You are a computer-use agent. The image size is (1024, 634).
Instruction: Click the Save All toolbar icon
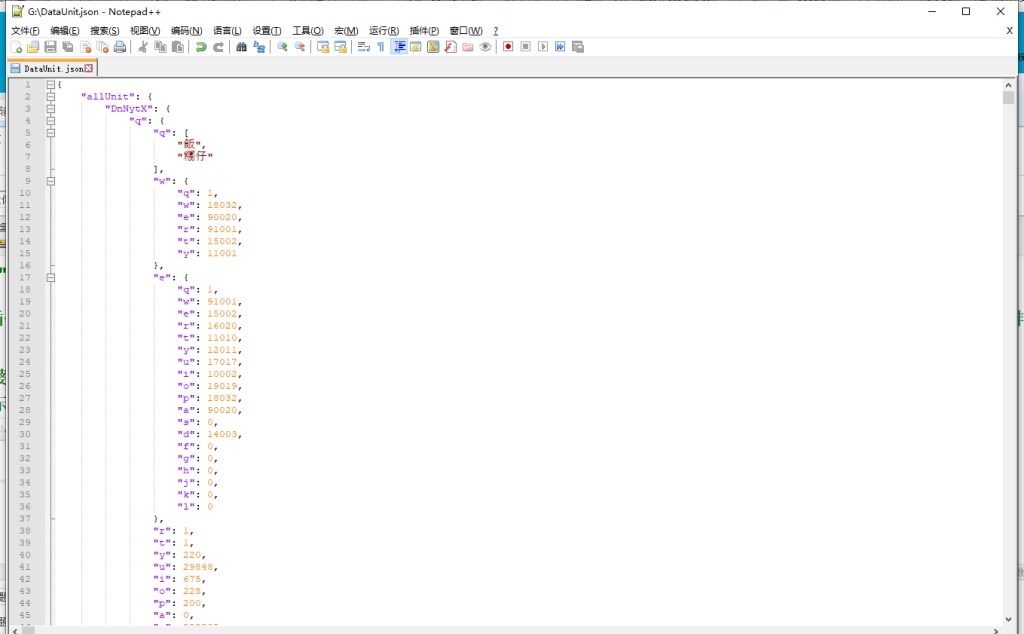[x=68, y=47]
